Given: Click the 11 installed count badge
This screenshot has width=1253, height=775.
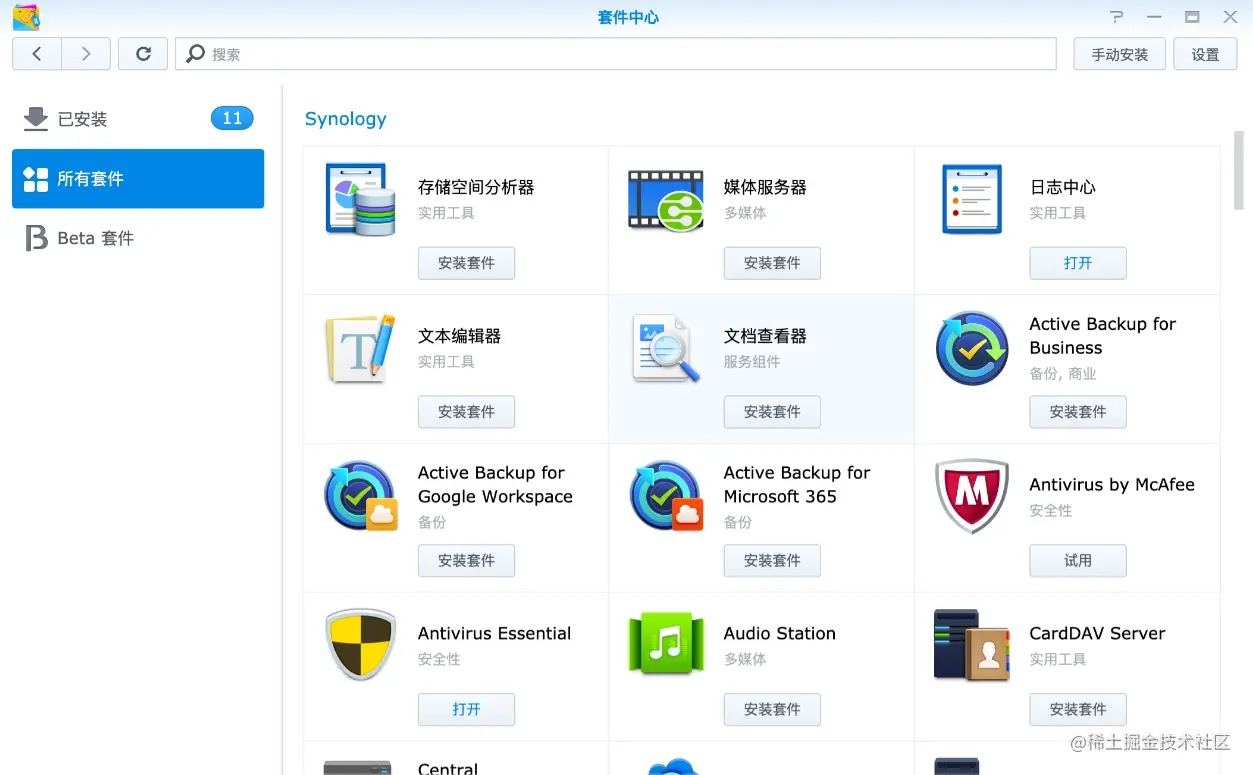Looking at the screenshot, I should click(x=232, y=119).
